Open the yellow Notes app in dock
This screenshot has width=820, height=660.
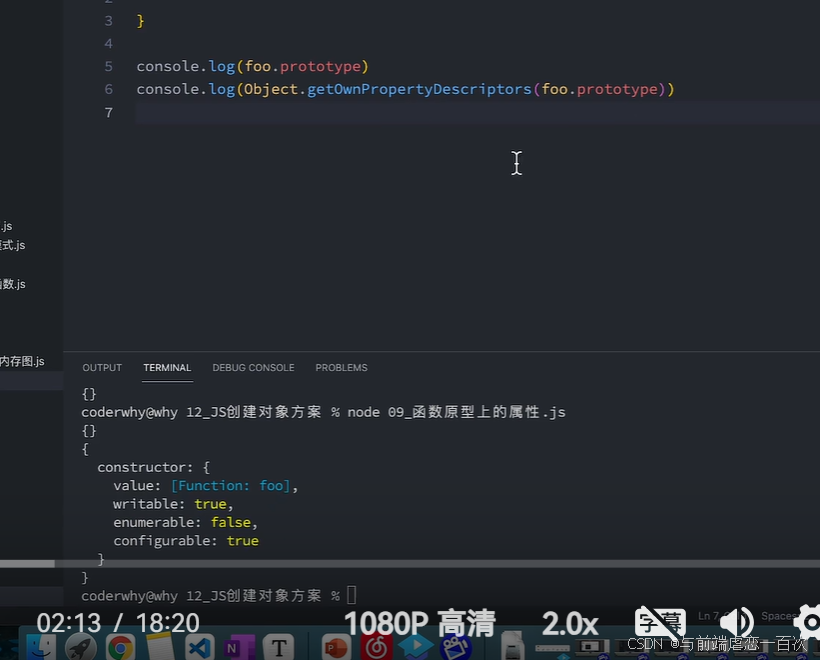click(160, 647)
